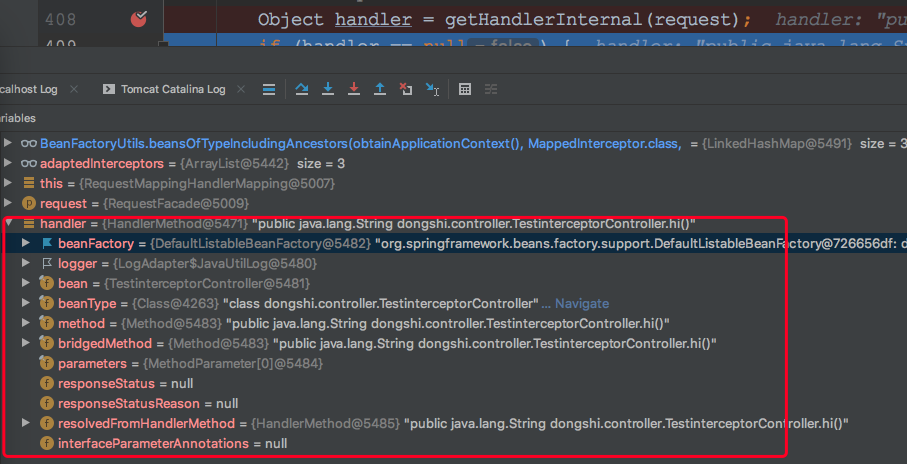Expand the beanType field
The image size is (907, 464).
[x=25, y=303]
